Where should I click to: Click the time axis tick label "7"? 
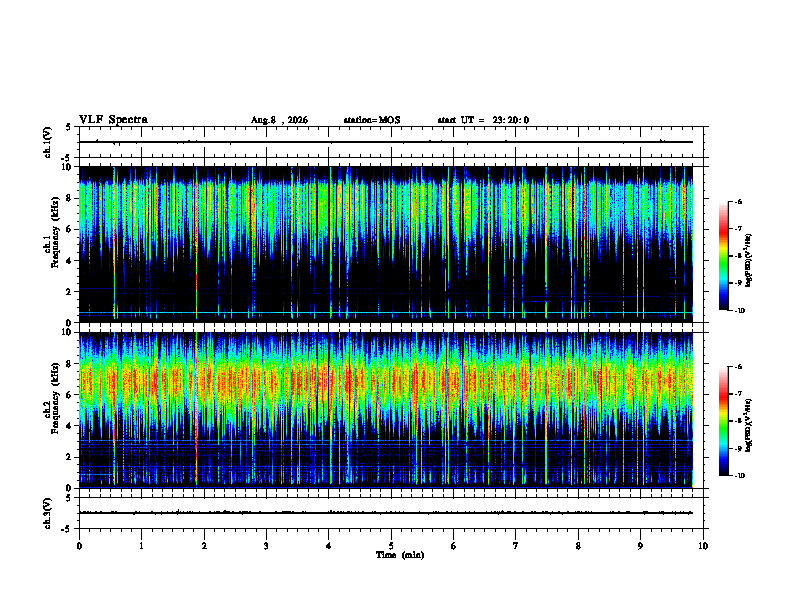tap(516, 546)
